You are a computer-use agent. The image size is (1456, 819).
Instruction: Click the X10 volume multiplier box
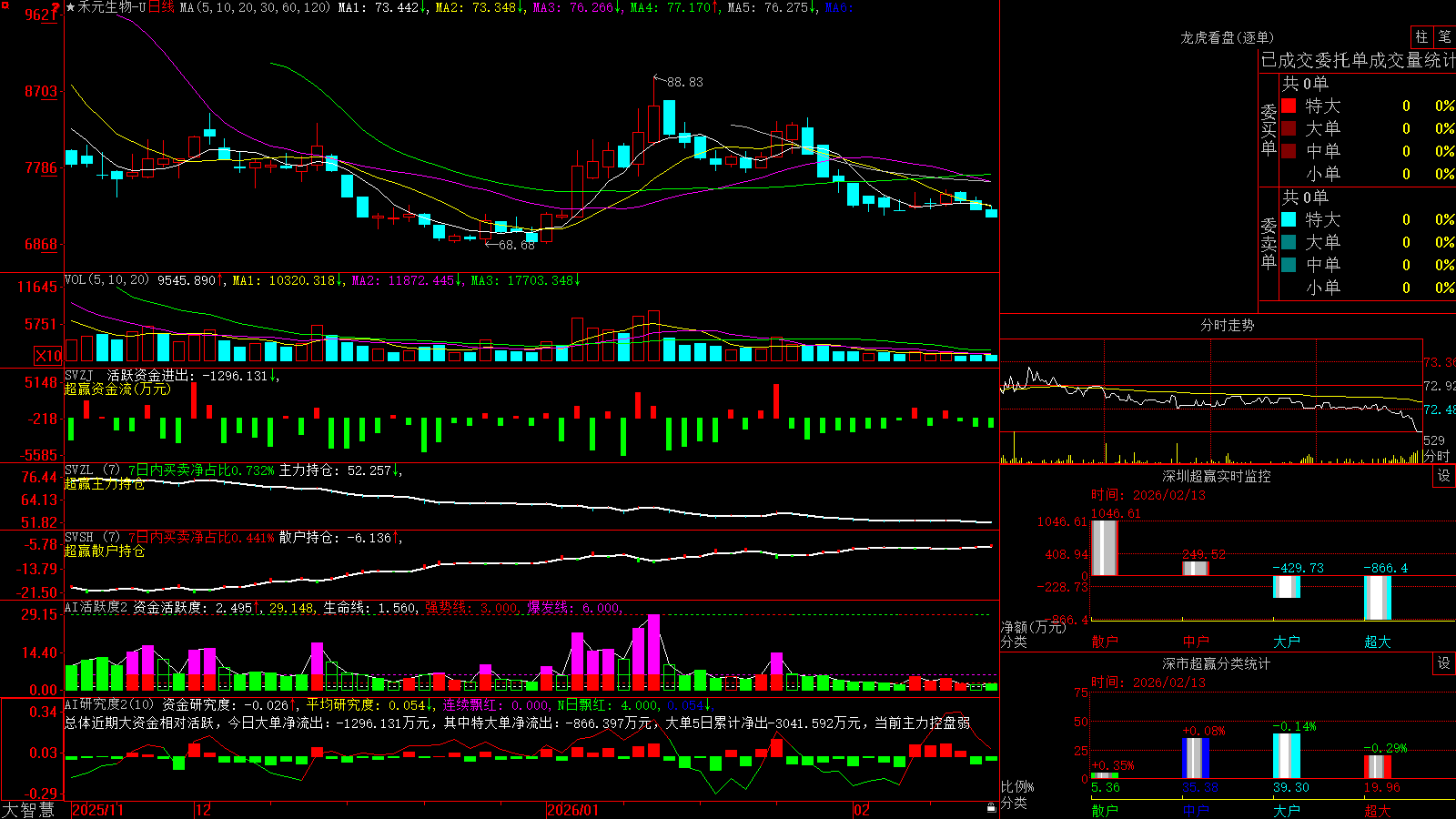click(x=48, y=356)
